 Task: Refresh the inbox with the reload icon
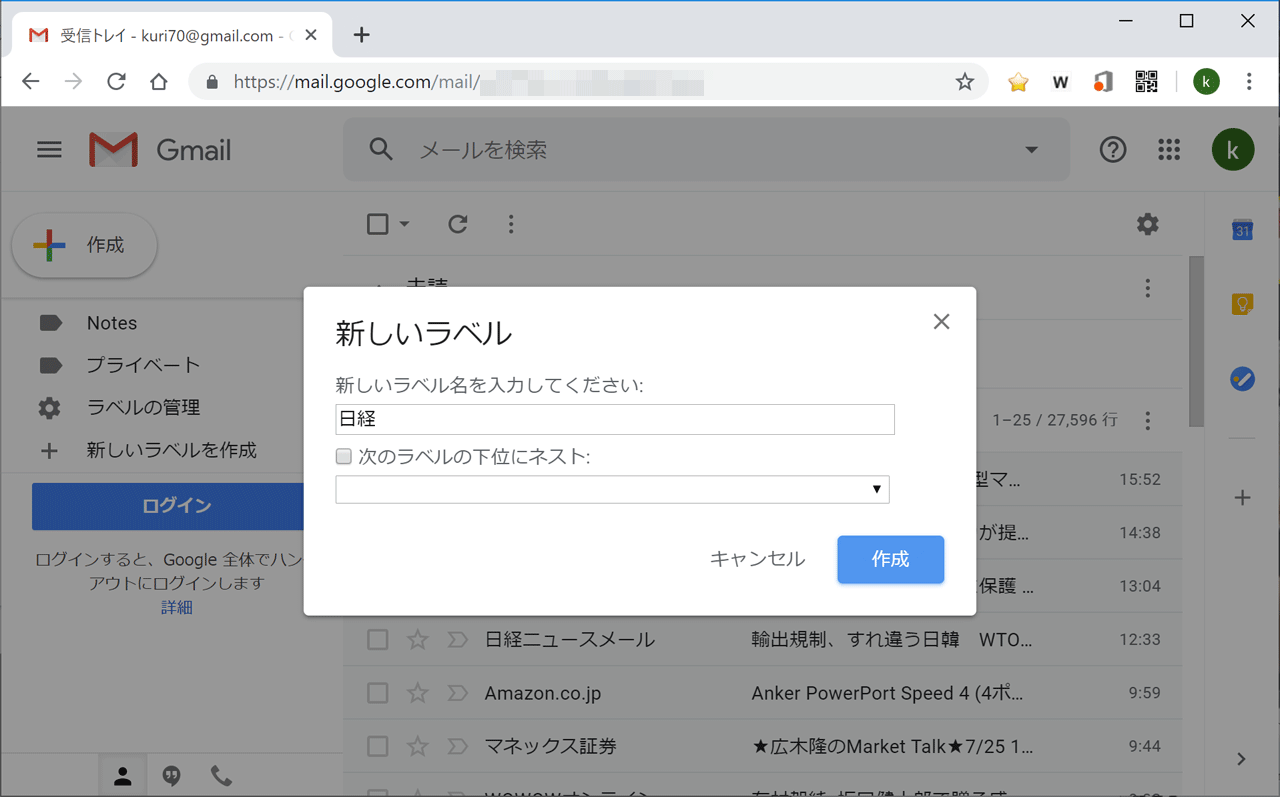458,224
